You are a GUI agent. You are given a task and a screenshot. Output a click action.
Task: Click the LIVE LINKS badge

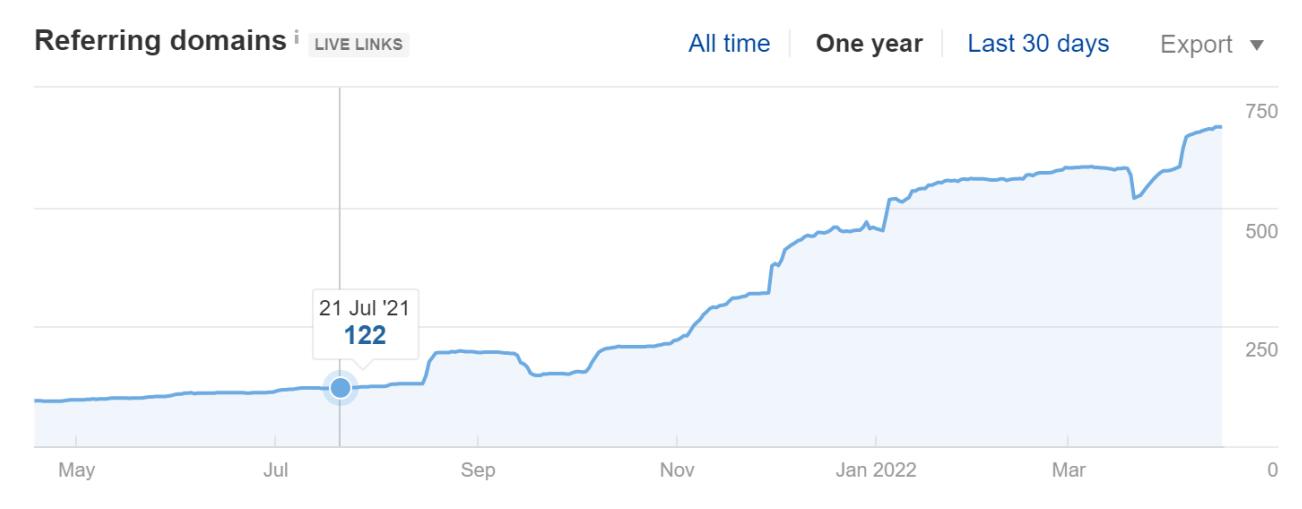(360, 45)
